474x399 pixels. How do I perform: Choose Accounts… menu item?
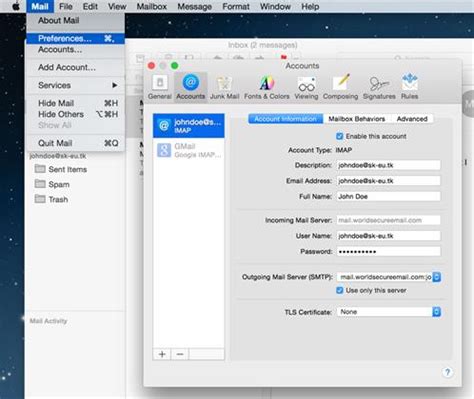[76, 50]
